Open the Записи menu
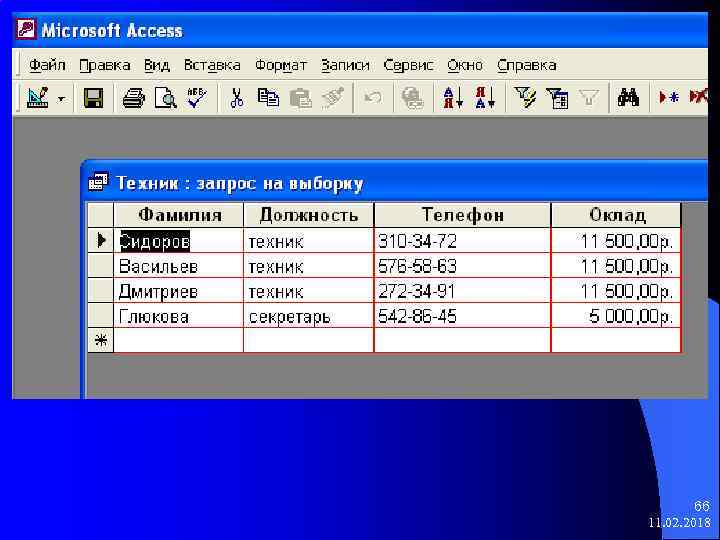The height and width of the screenshot is (540, 720). [345, 65]
